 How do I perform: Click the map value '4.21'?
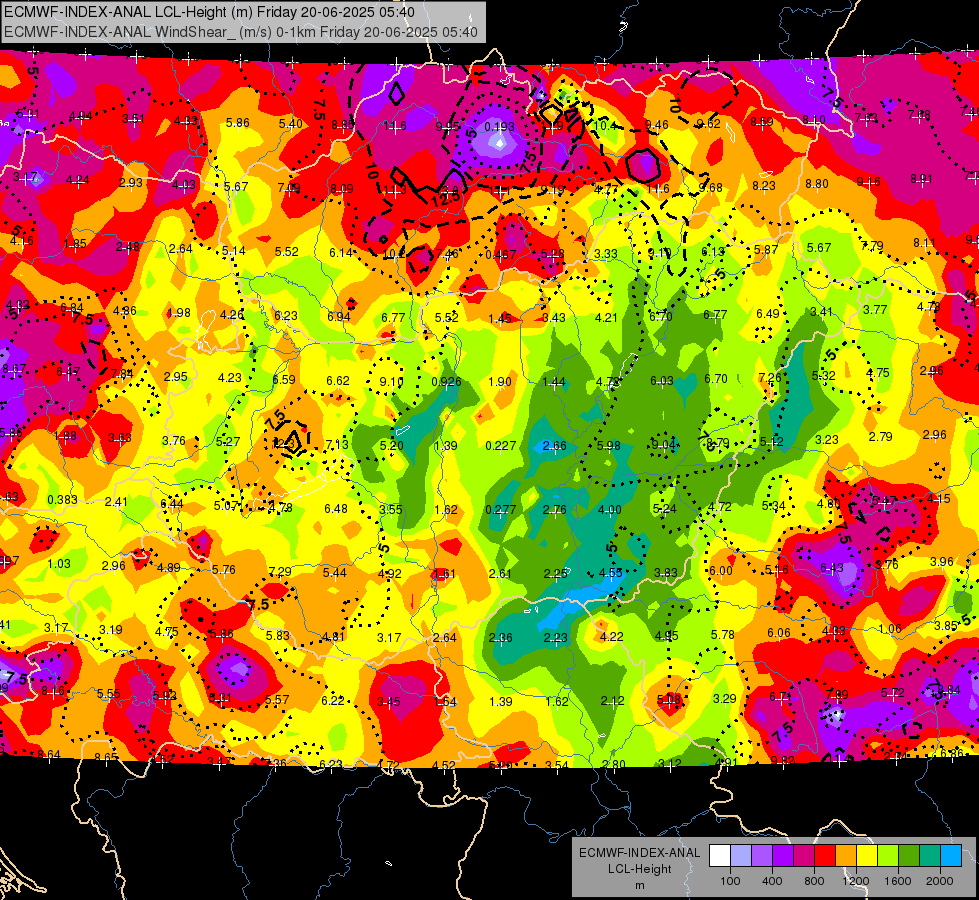pyautogui.click(x=606, y=318)
